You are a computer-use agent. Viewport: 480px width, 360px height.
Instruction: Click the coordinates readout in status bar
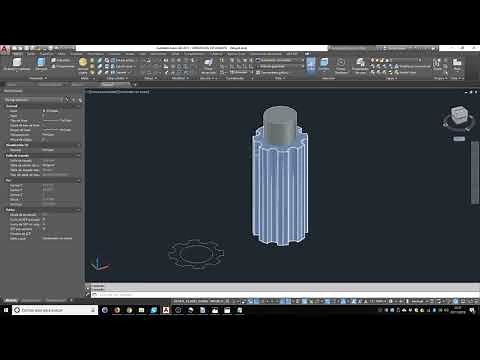197,301
